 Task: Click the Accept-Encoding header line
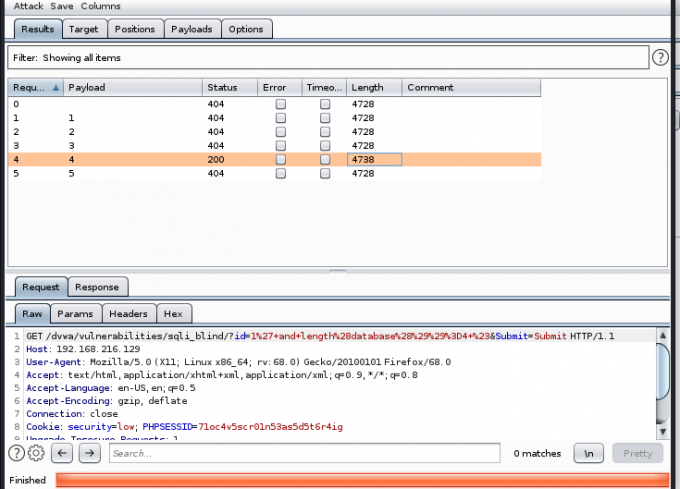(x=107, y=401)
